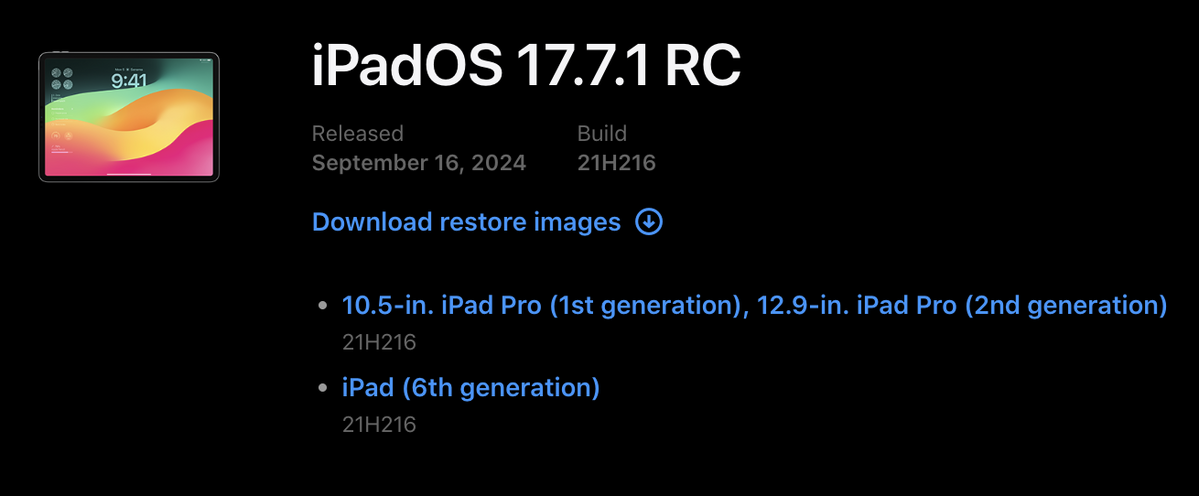
Task: Open the iPad (6th generation) restore image
Action: pyautogui.click(x=470, y=387)
